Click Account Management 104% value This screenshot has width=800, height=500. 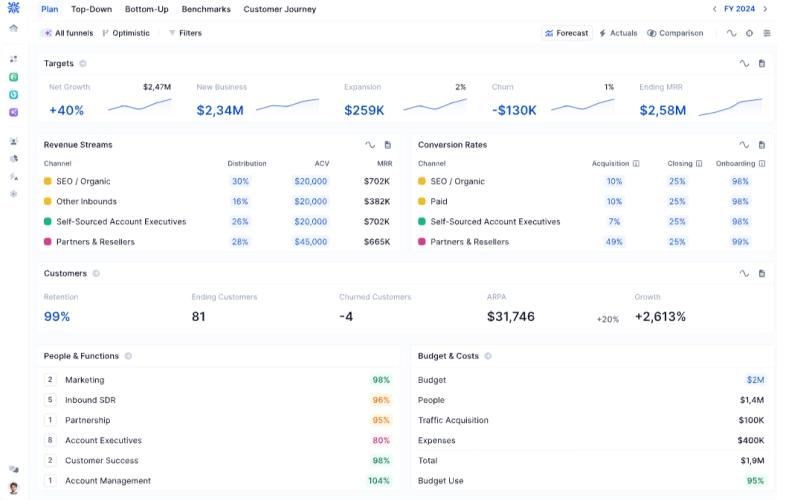(379, 481)
